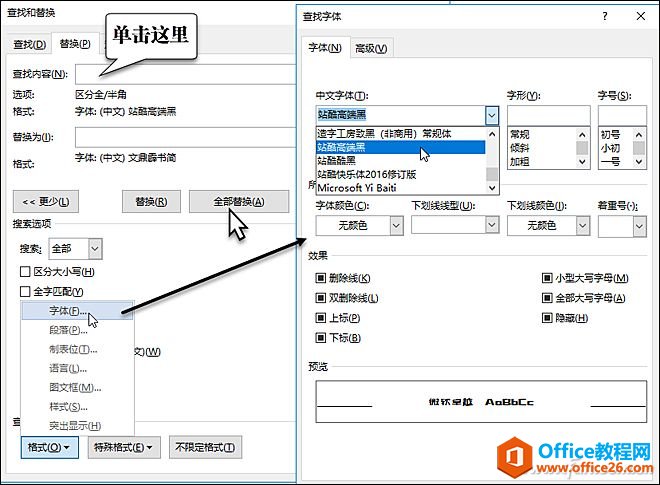Select Microsoft Yi Baiti font
The width and height of the screenshot is (660, 485).
[401, 188]
